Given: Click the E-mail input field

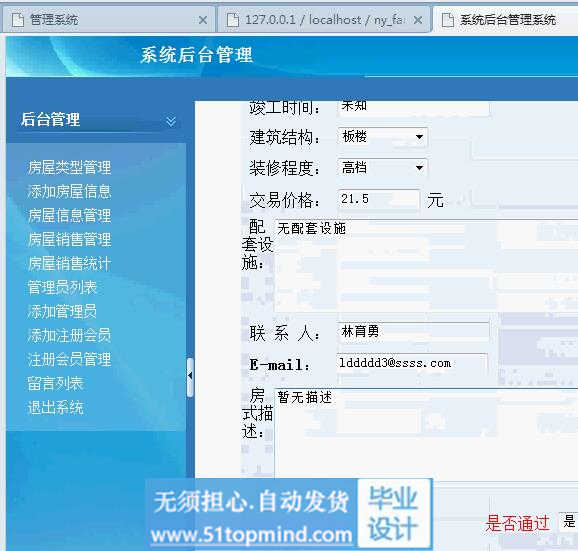Looking at the screenshot, I should 412,363.
